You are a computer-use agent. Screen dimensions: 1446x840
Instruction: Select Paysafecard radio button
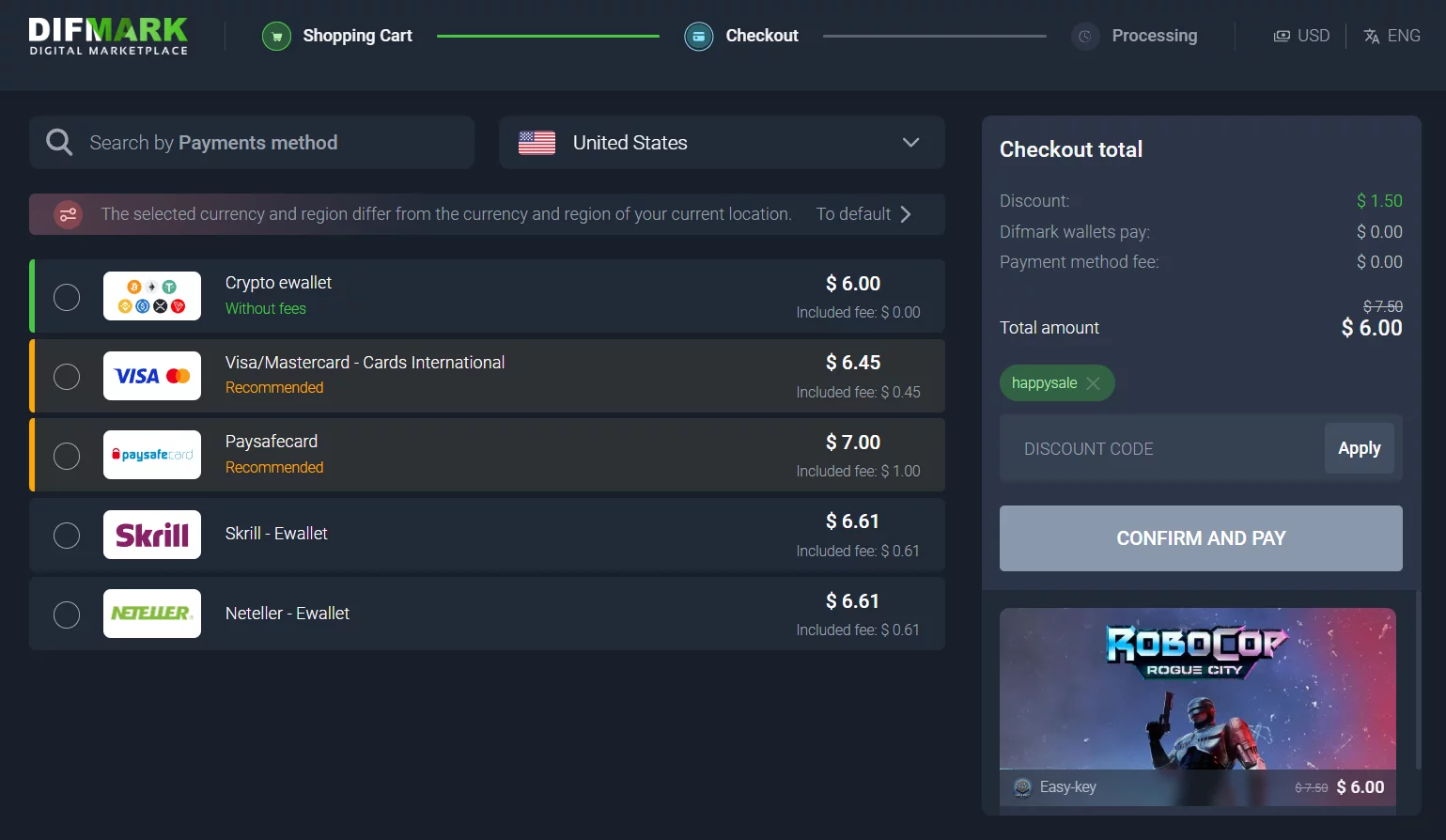(67, 456)
